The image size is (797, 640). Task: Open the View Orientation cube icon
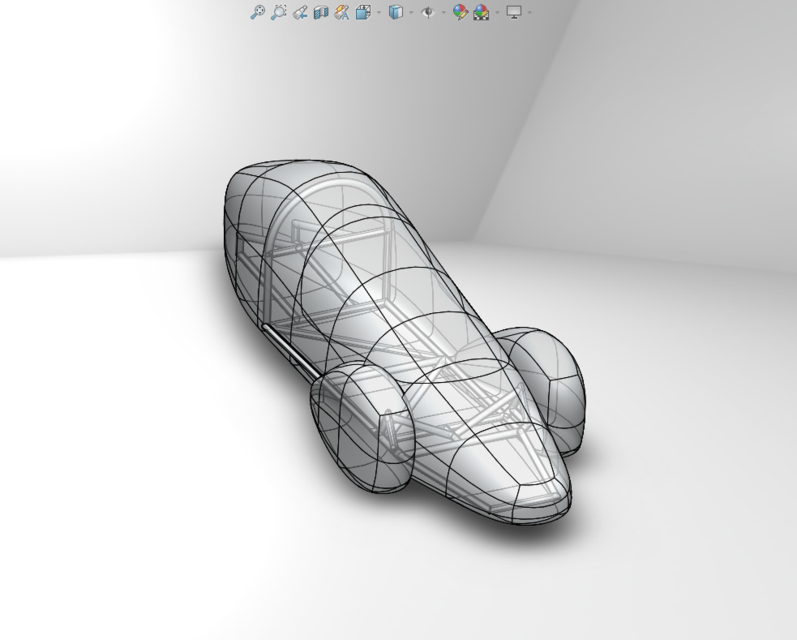click(x=363, y=13)
